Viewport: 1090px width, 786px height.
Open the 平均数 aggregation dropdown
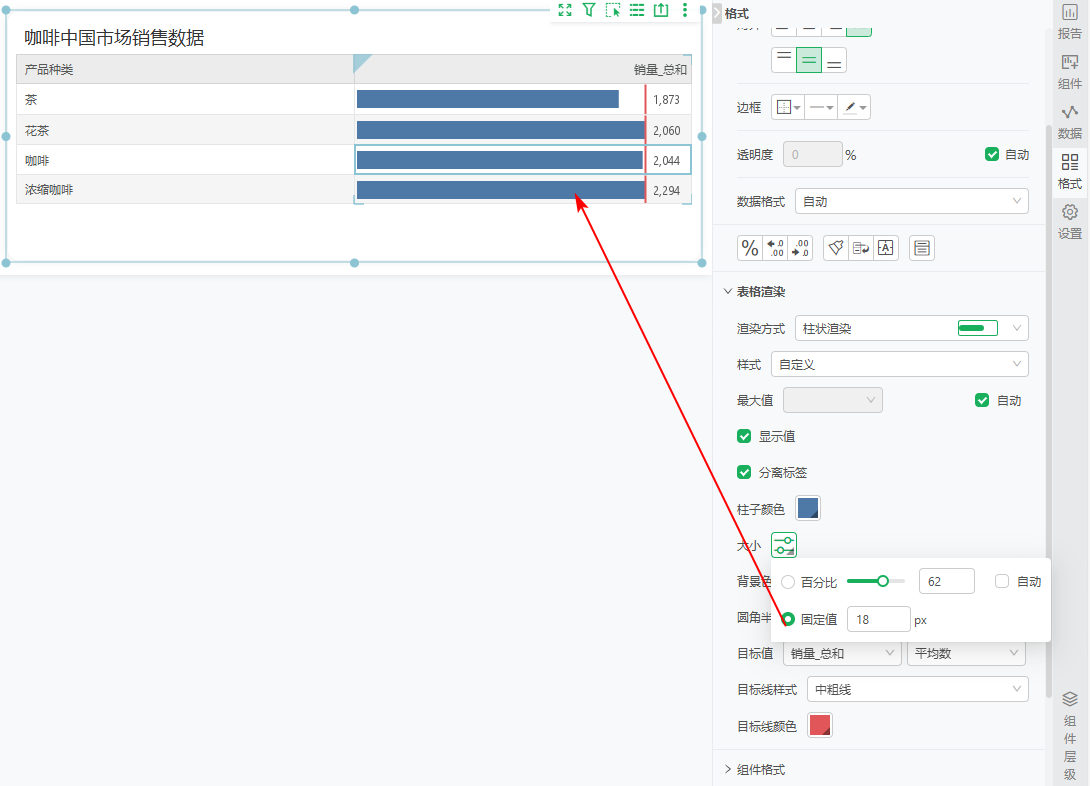[x=966, y=653]
